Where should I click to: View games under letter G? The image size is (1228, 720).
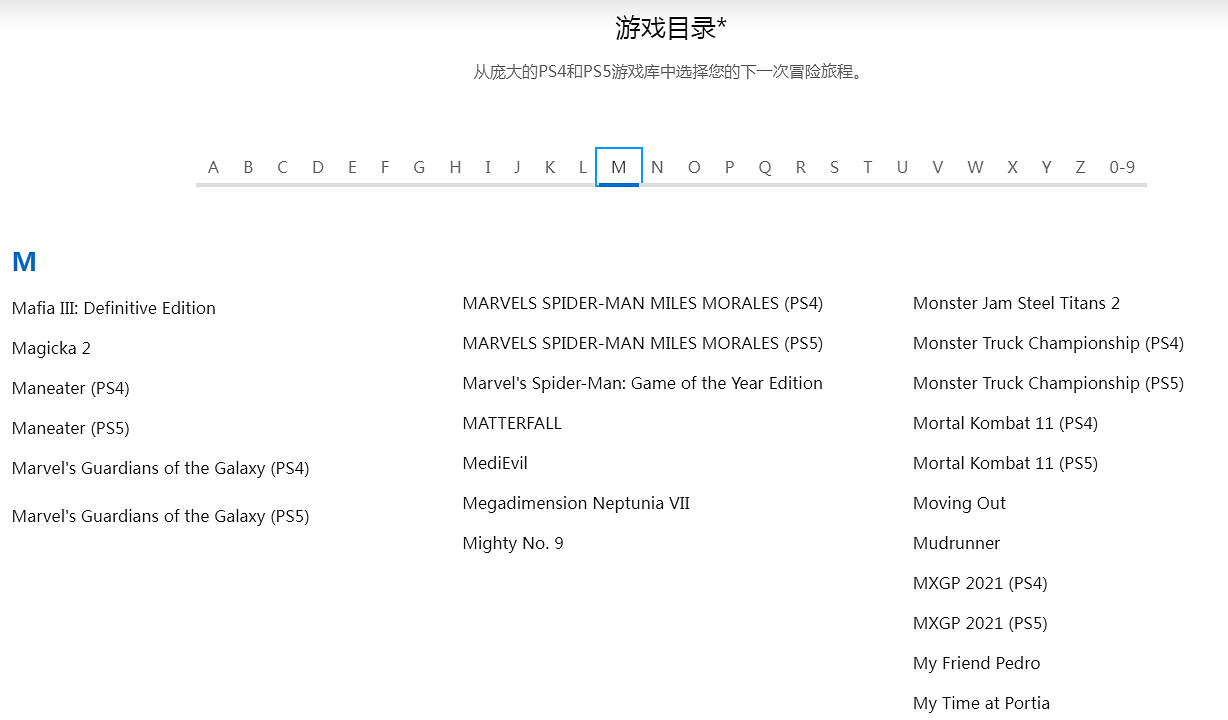419,167
